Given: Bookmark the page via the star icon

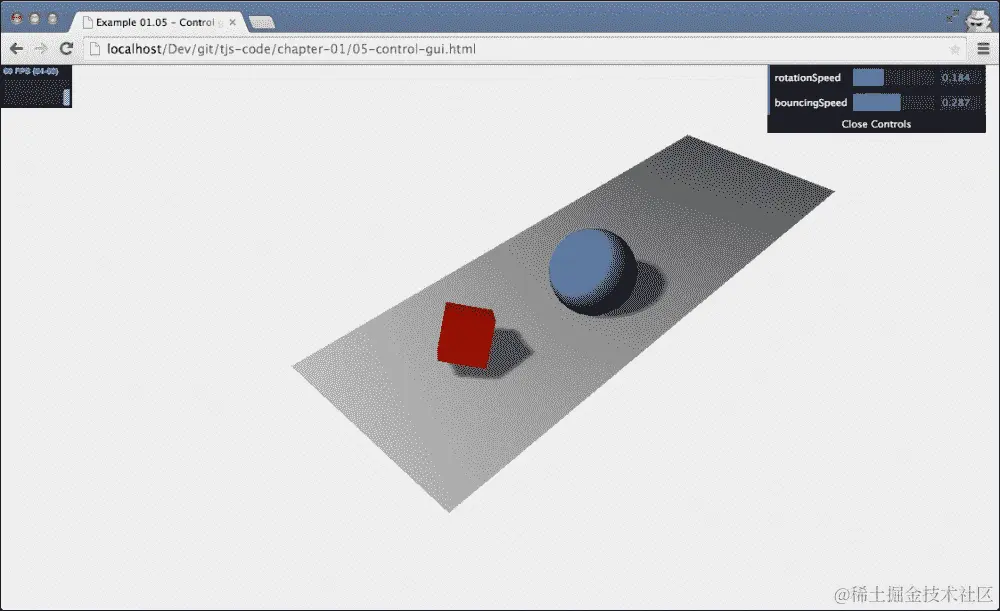Looking at the screenshot, I should (x=955, y=47).
